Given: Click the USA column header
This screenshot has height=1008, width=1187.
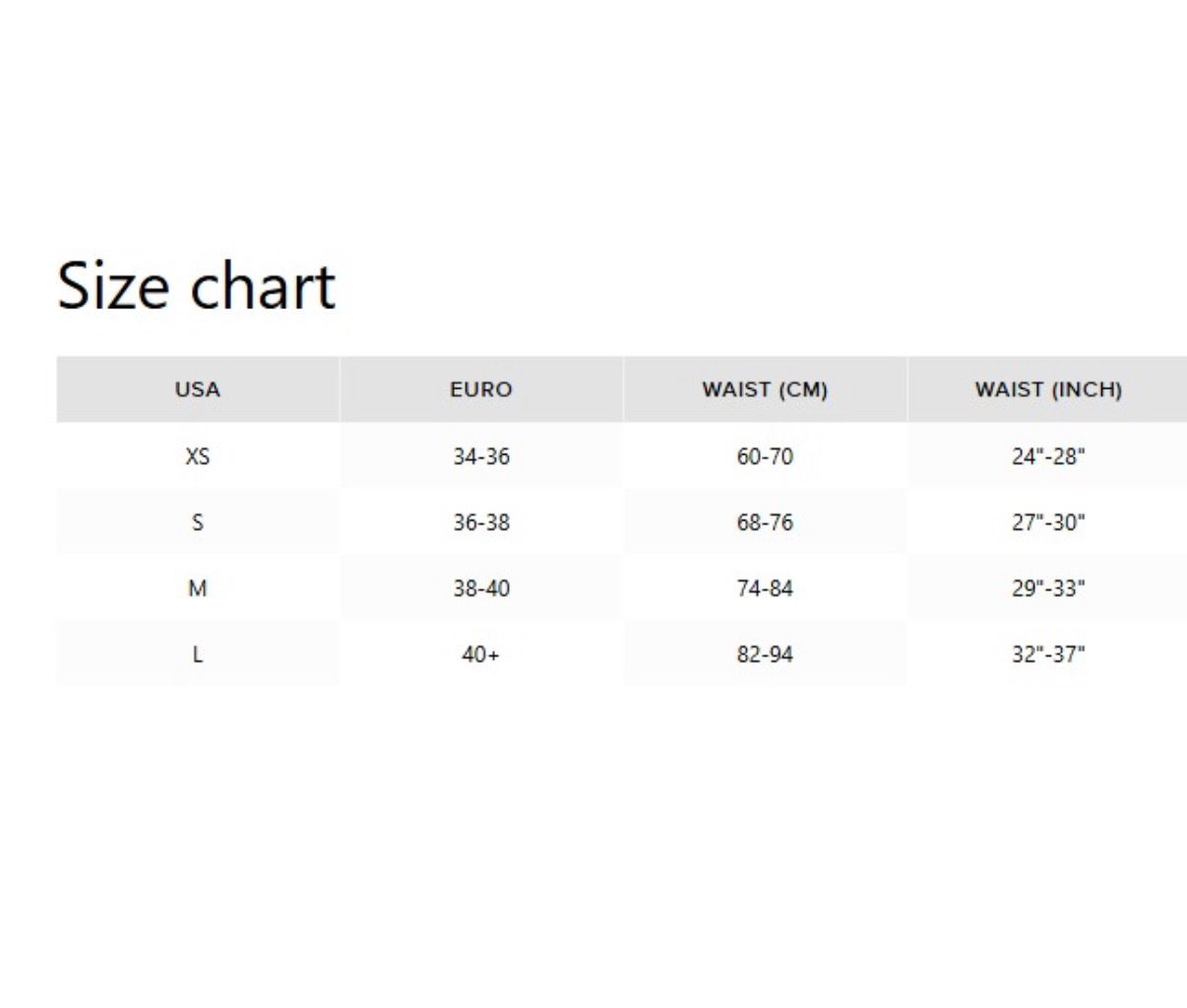Looking at the screenshot, I should tap(198, 390).
